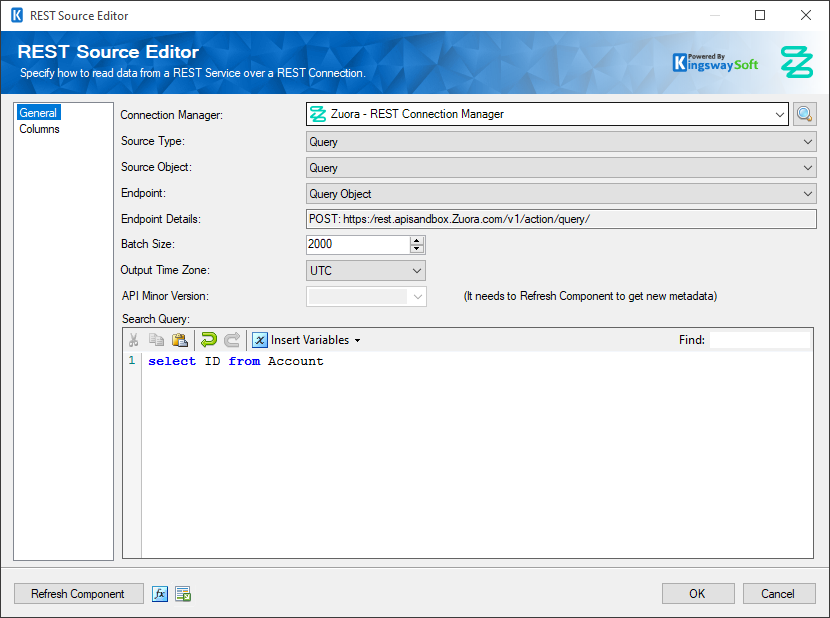The width and height of the screenshot is (830, 618).
Task: Select the General page
Action: click(x=38, y=113)
